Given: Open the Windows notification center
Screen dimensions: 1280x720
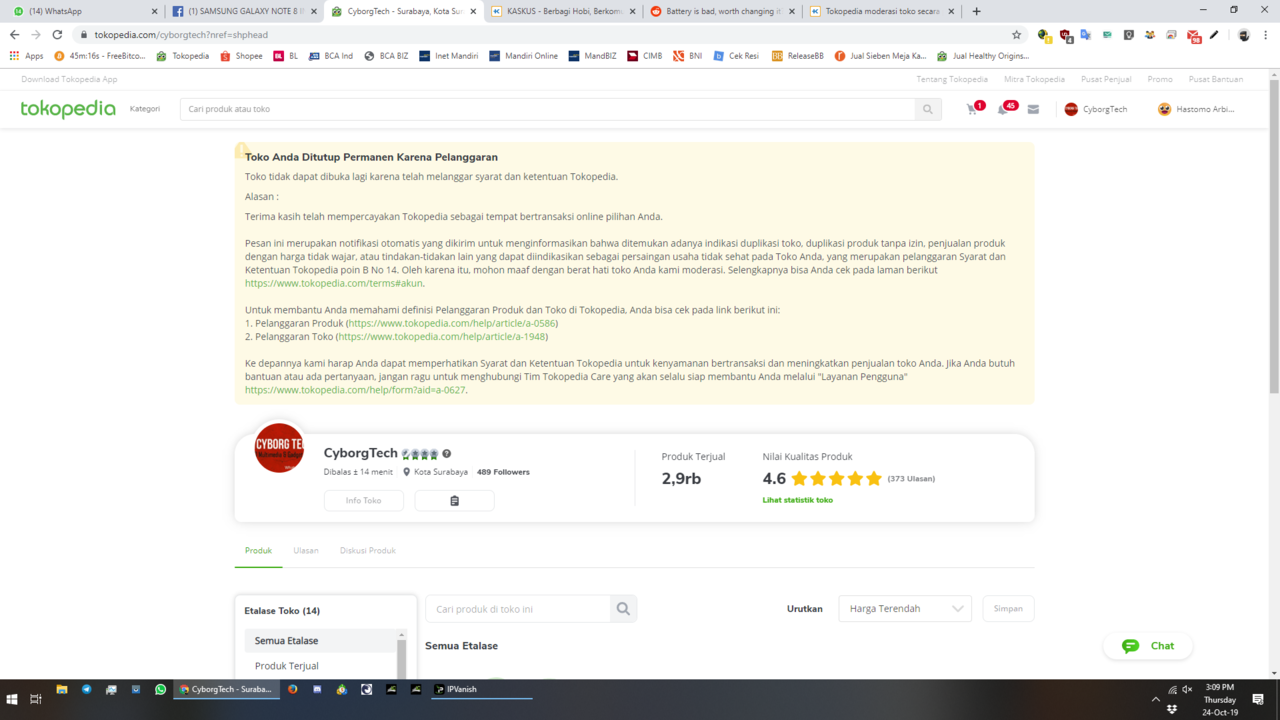Looking at the screenshot, I should pyautogui.click(x=1259, y=700).
